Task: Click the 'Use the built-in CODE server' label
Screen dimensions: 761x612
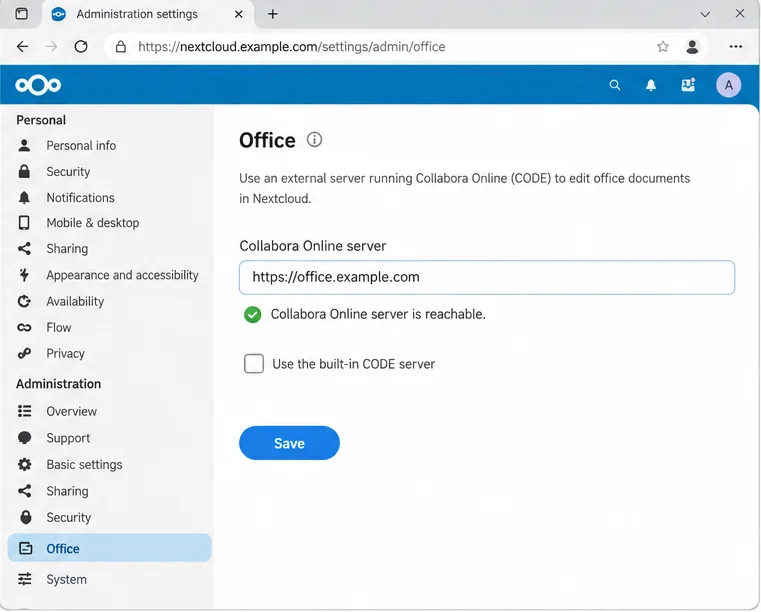Action: (x=353, y=364)
